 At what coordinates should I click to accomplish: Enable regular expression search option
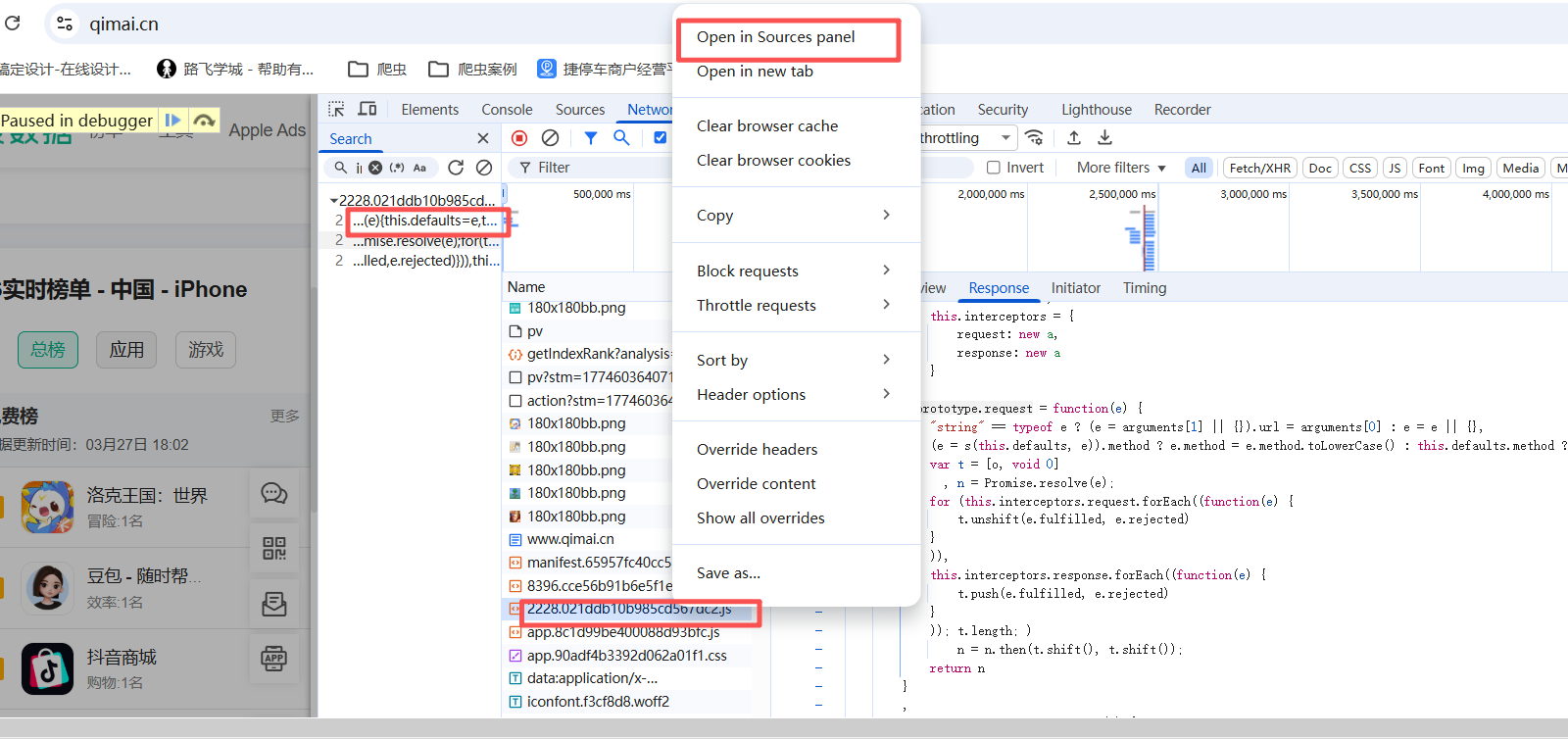click(397, 168)
